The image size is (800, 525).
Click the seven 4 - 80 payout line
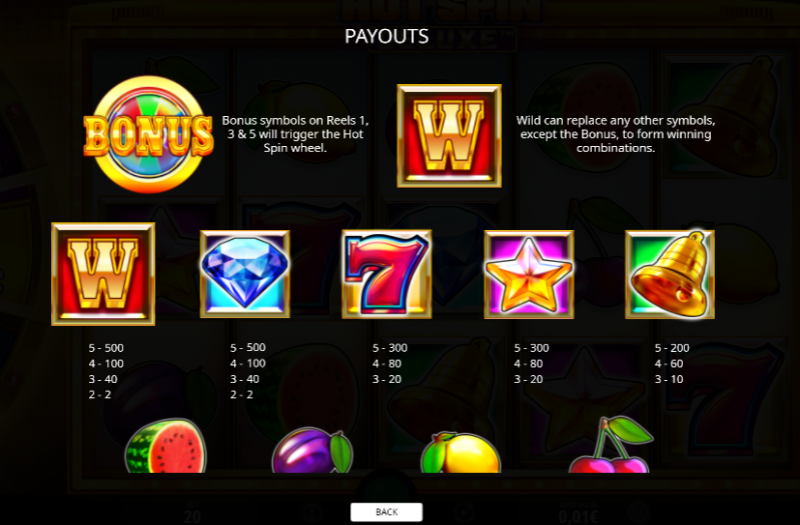[x=387, y=364]
